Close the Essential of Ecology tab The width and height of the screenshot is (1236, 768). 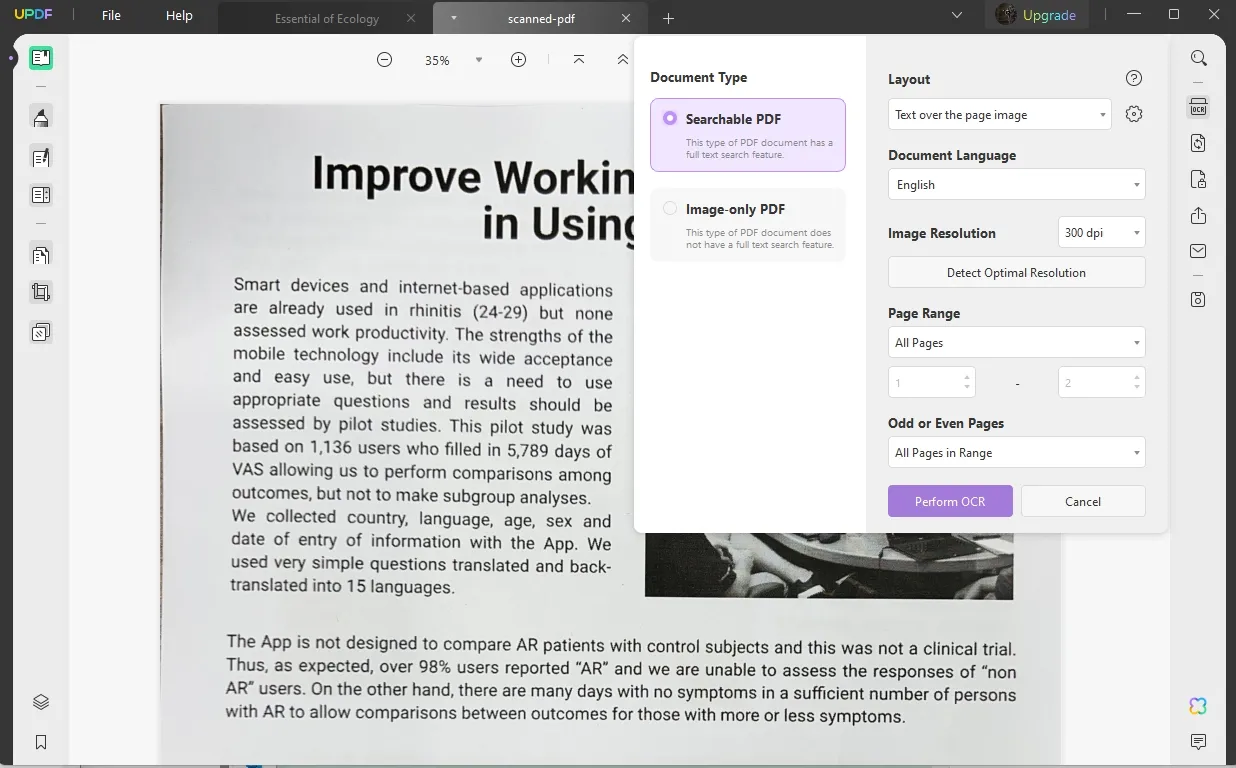pos(412,18)
